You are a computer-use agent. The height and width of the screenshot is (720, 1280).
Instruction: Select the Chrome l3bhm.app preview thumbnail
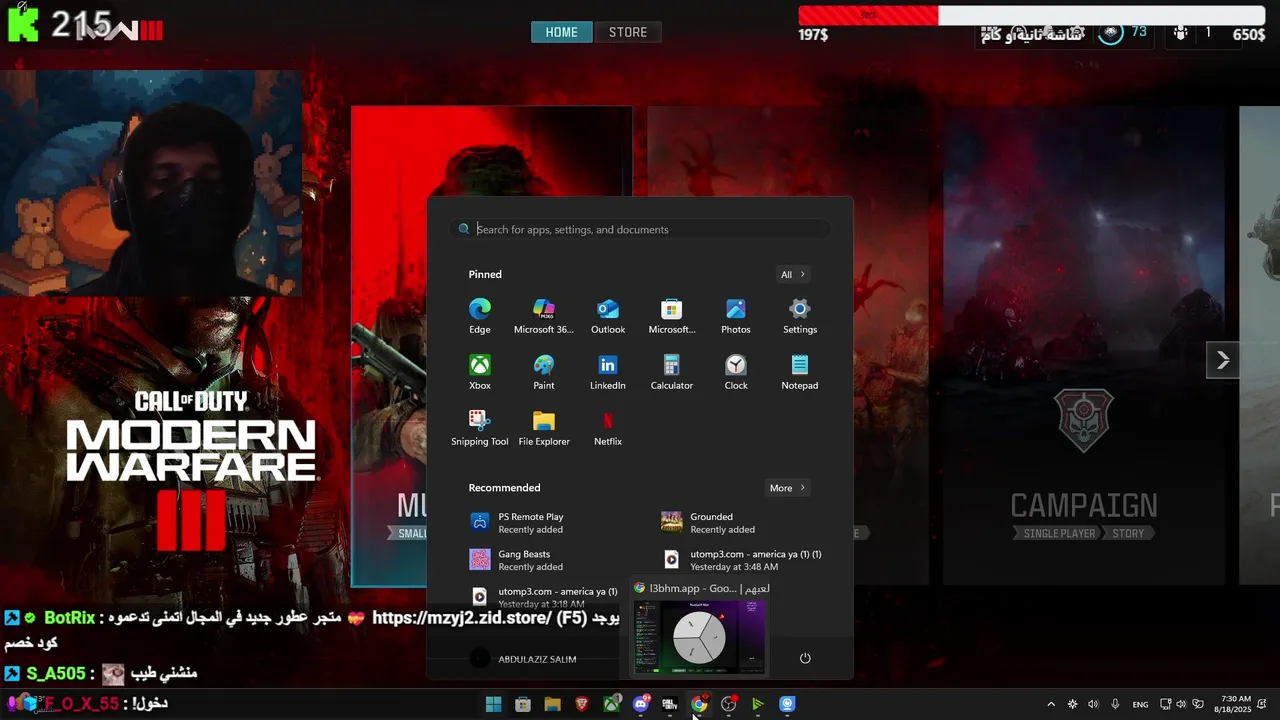[699, 637]
